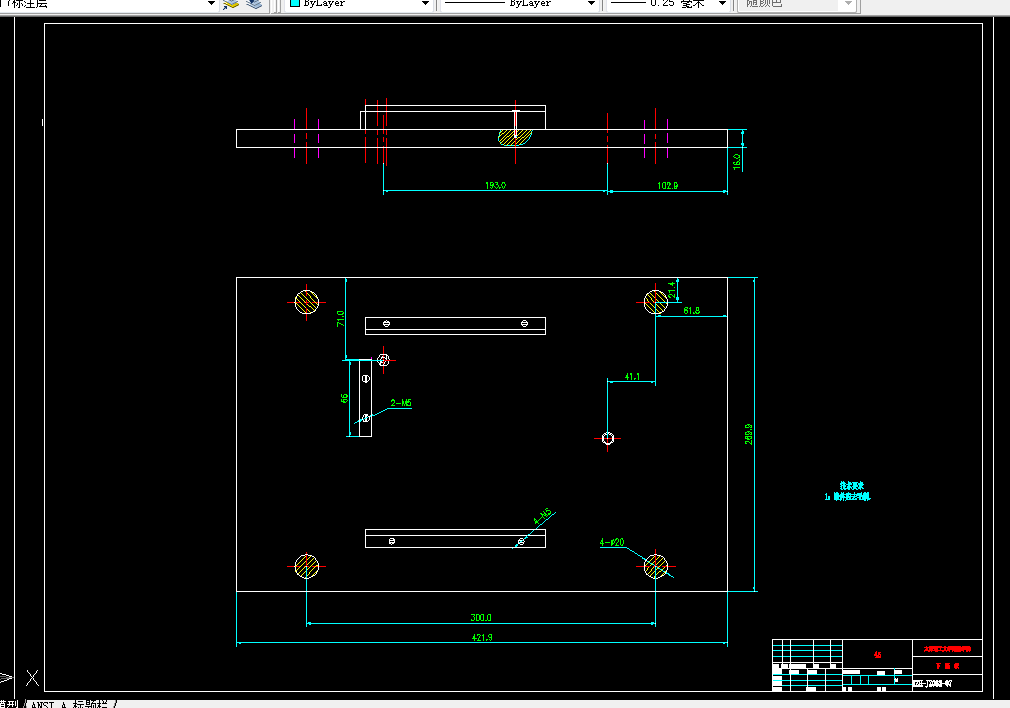Select the 421.9 overall width dimension

tap(482, 637)
